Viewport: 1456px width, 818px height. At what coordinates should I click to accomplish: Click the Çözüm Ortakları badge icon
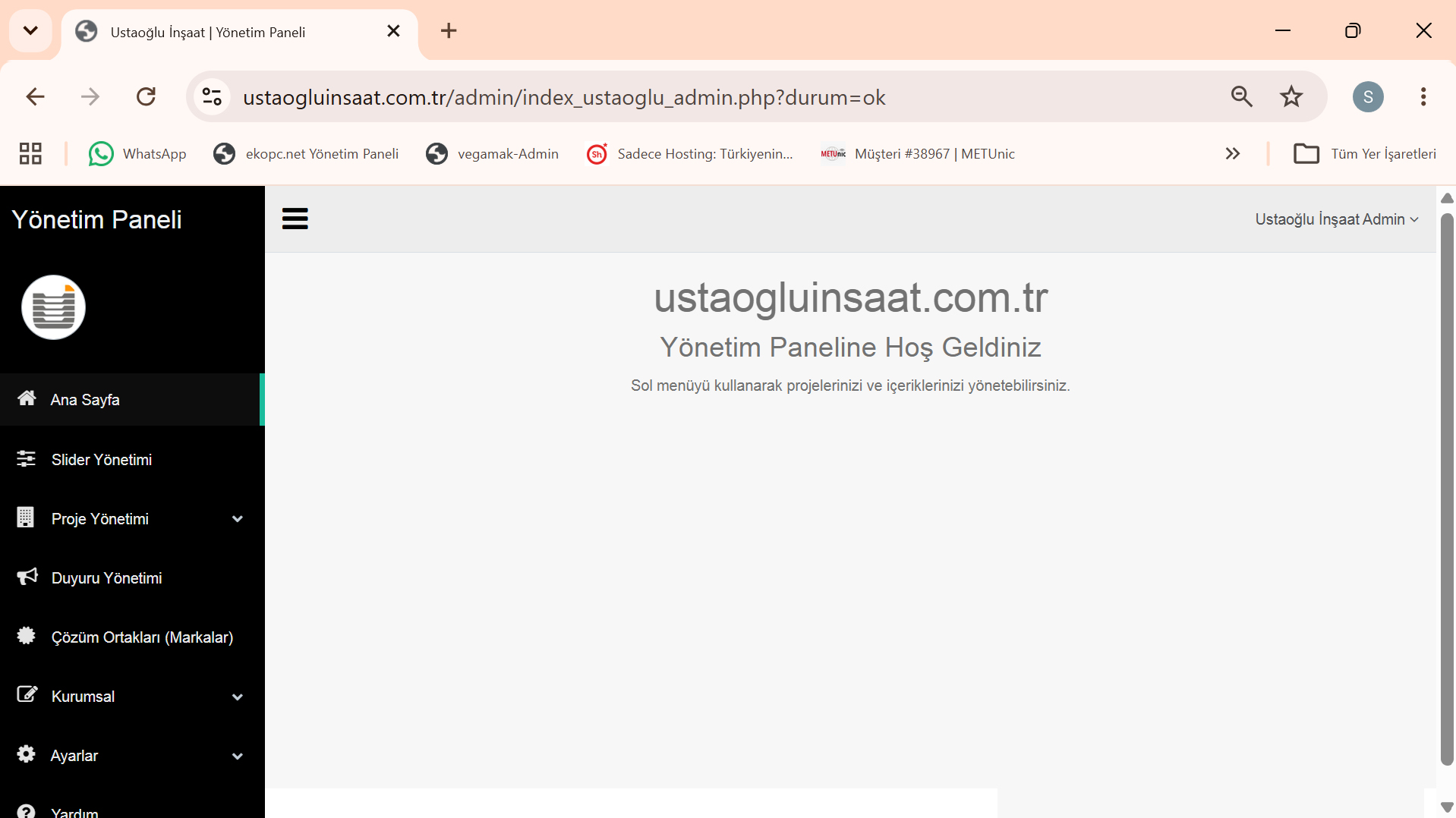click(27, 636)
